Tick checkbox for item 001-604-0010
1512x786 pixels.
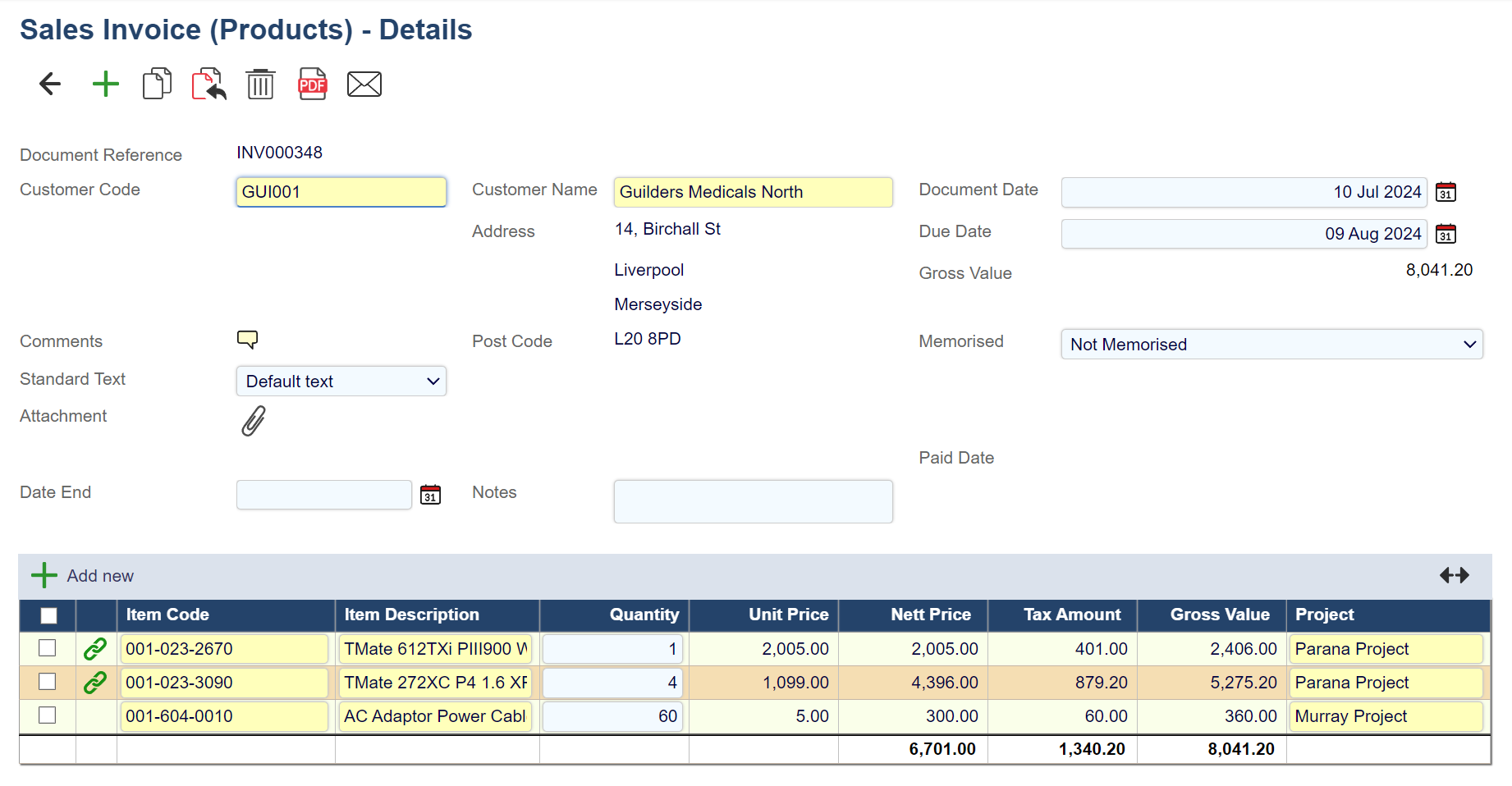(x=48, y=715)
